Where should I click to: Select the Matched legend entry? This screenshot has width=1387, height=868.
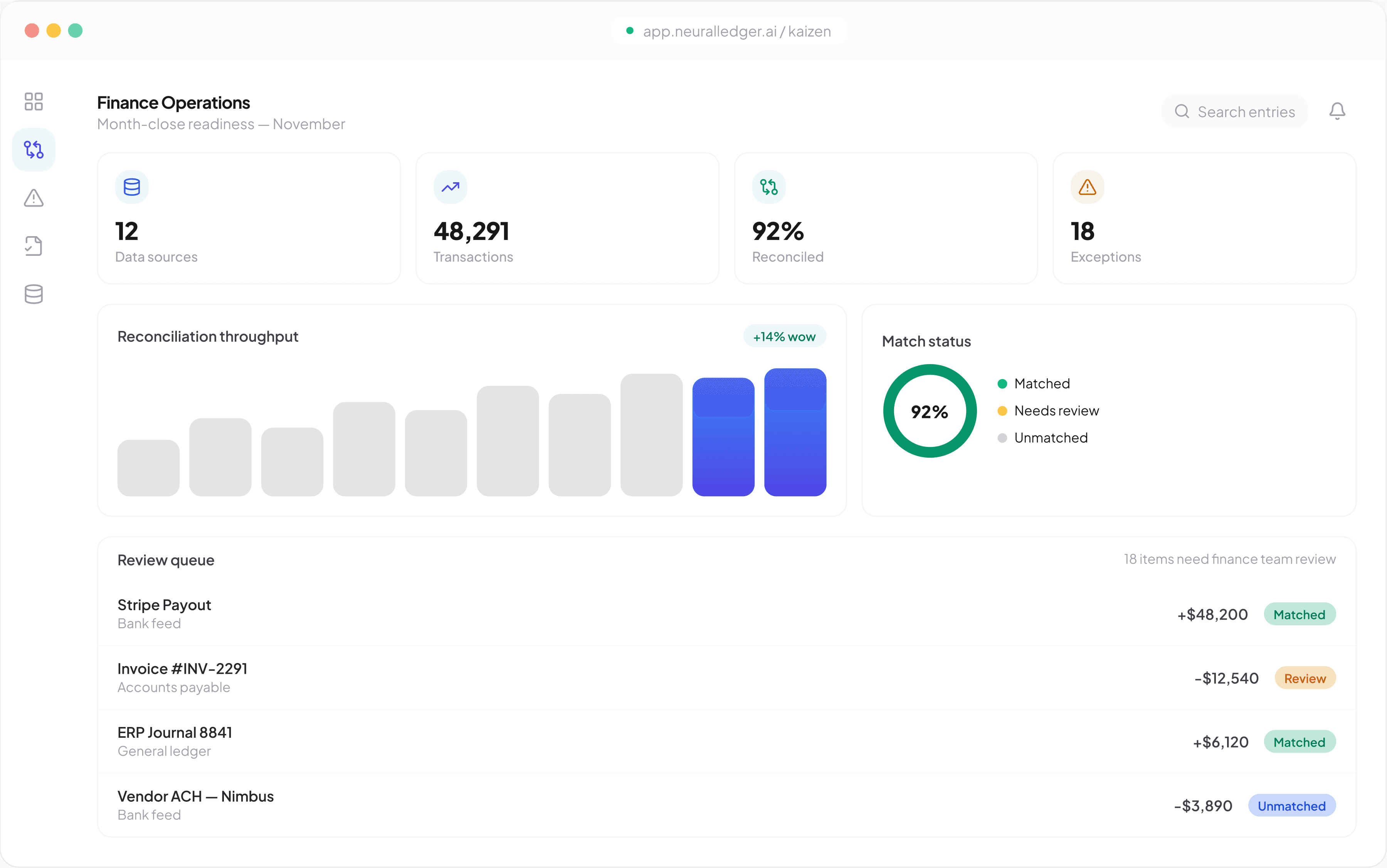tap(1034, 383)
